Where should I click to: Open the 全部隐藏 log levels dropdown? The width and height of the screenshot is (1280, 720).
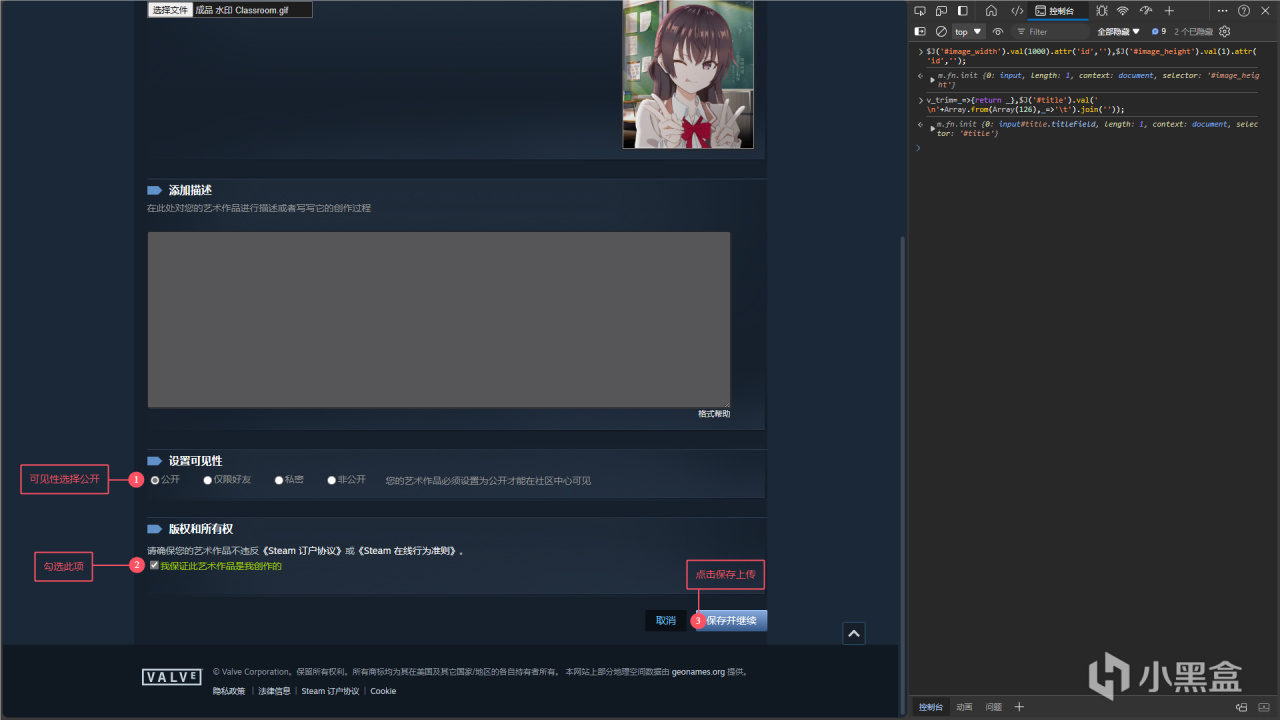click(1118, 32)
